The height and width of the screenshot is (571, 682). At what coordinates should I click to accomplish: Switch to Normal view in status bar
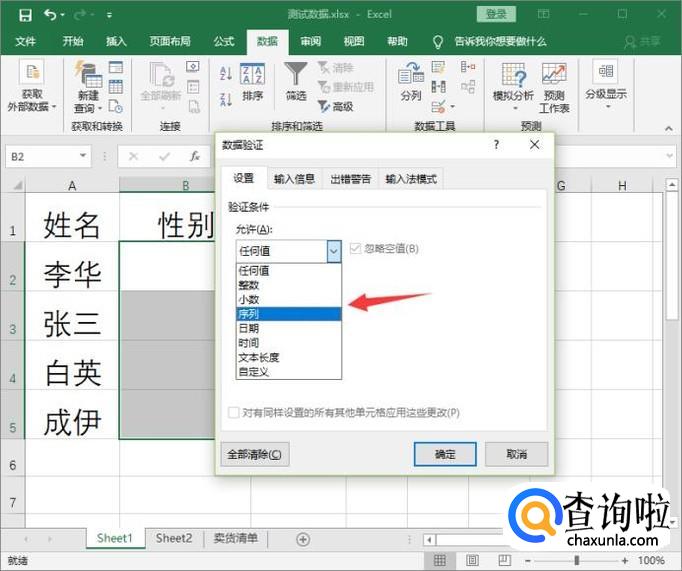click(440, 560)
